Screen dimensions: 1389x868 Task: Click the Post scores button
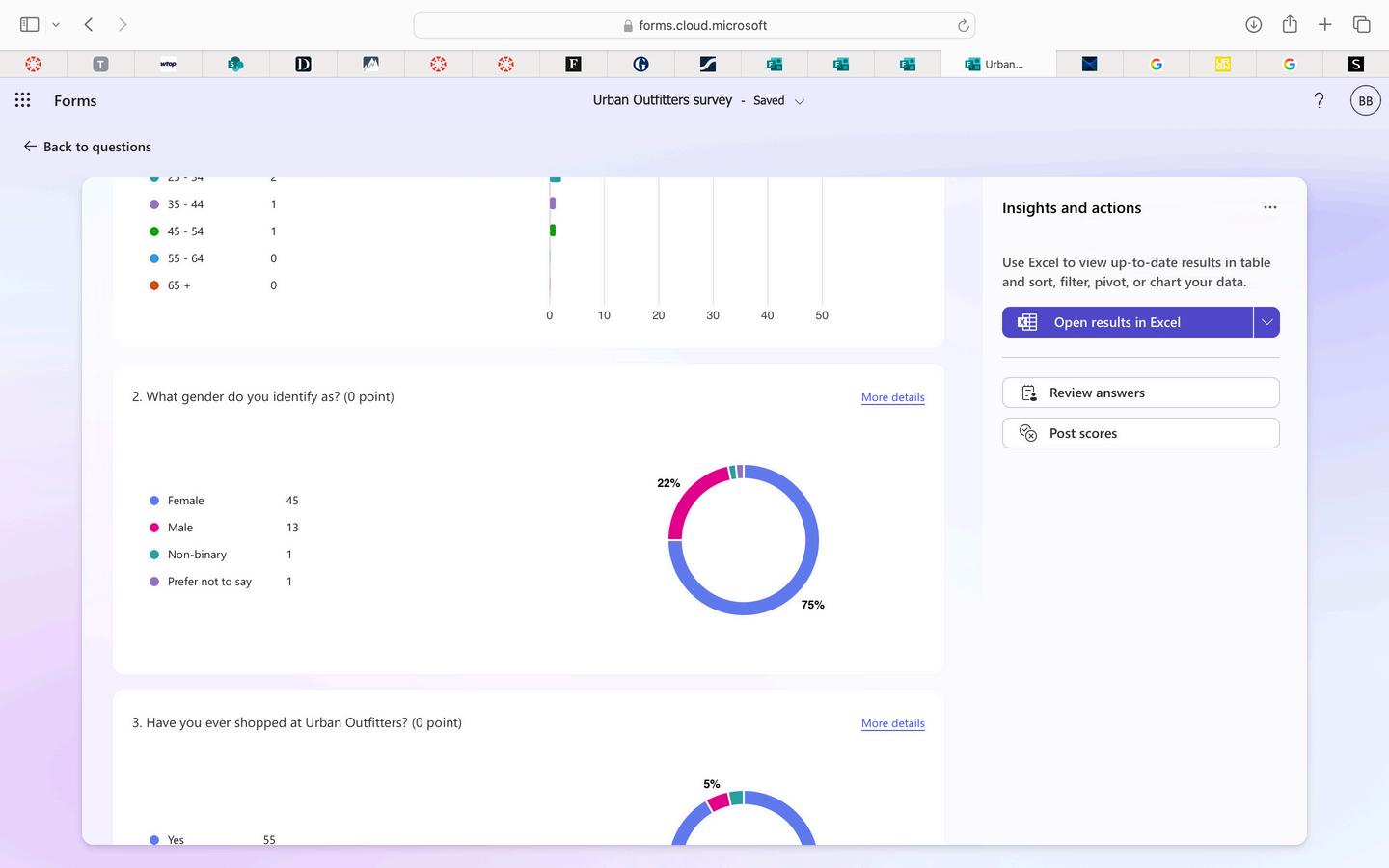(1141, 433)
